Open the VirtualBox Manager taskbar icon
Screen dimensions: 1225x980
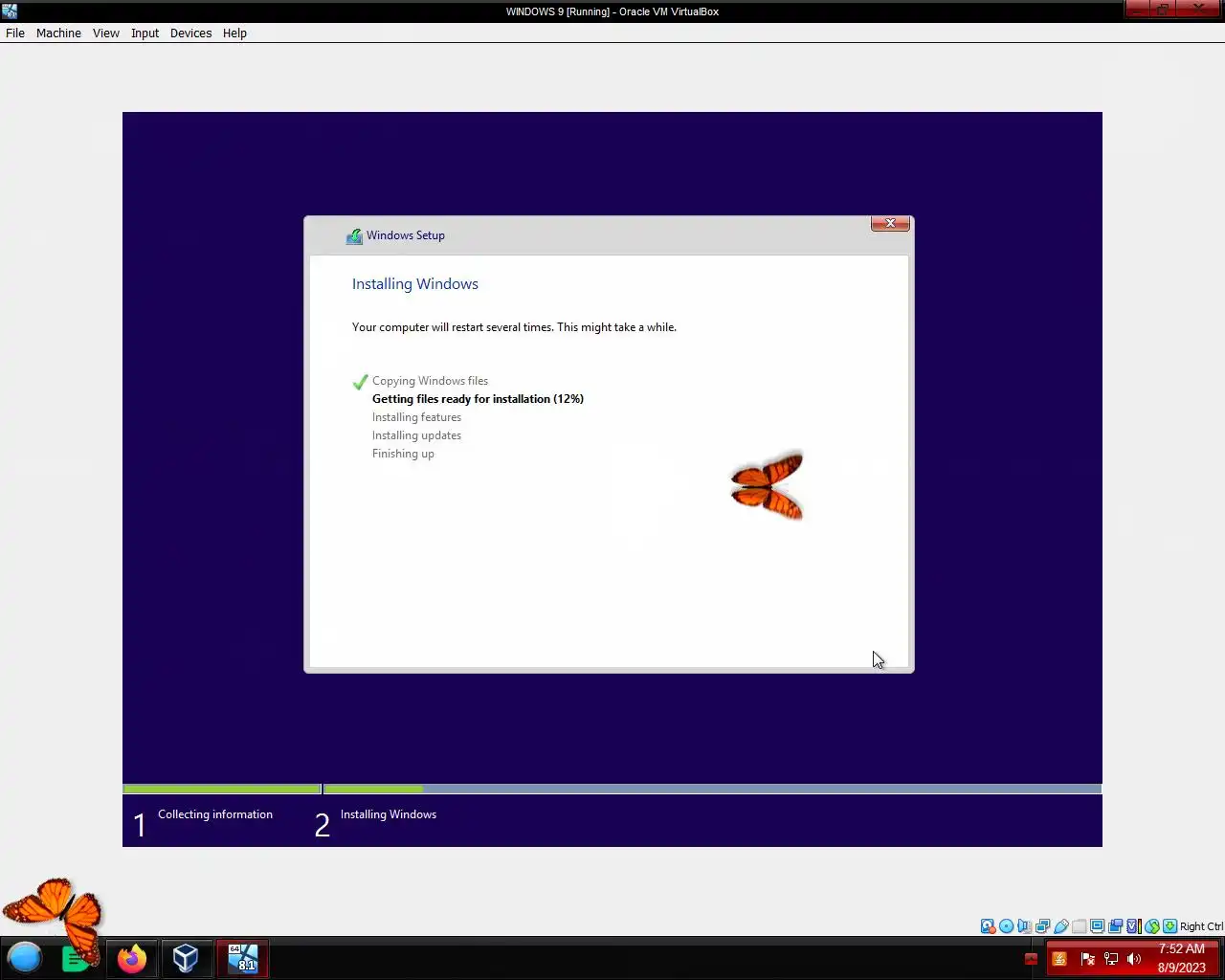(x=186, y=958)
